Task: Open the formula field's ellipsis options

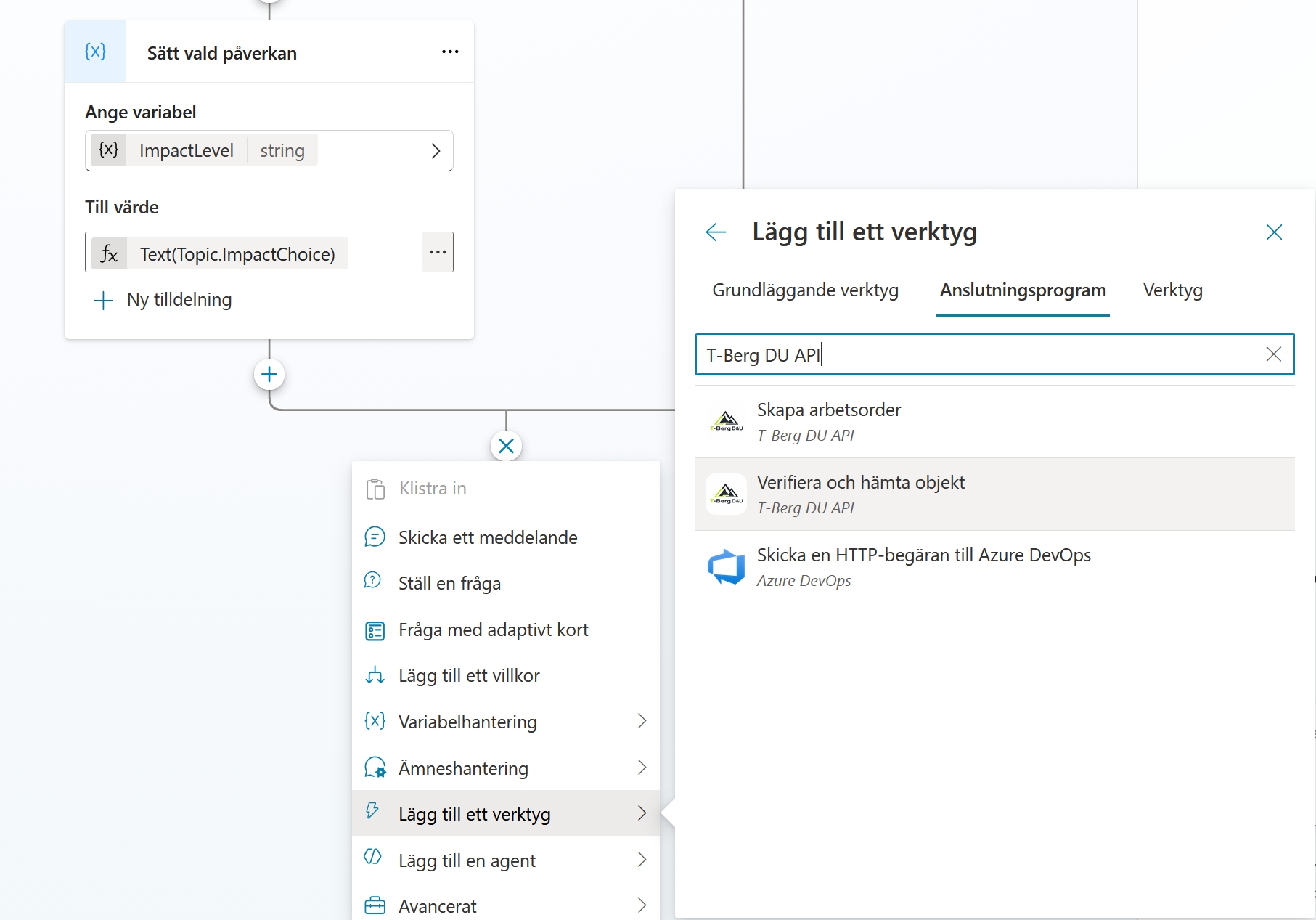Action: [x=438, y=252]
